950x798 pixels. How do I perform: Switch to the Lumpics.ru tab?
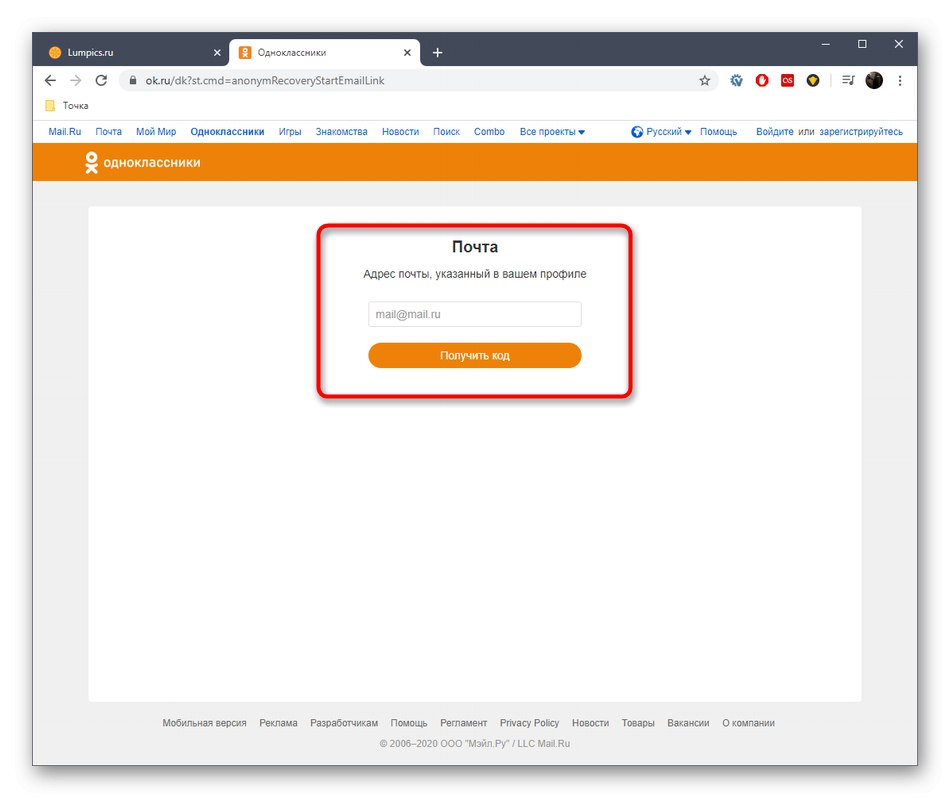click(120, 51)
